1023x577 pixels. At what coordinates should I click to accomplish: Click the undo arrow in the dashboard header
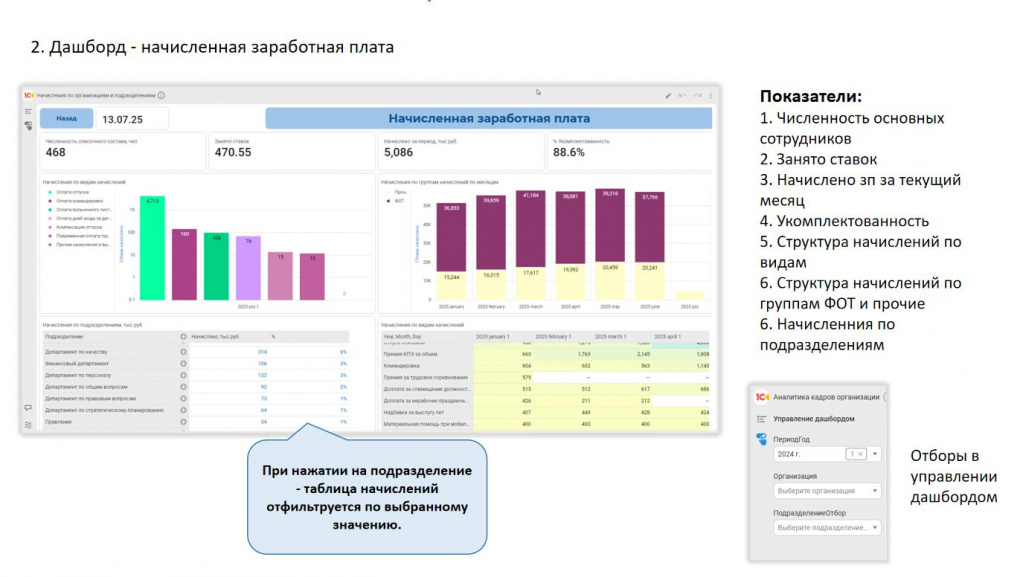(682, 95)
